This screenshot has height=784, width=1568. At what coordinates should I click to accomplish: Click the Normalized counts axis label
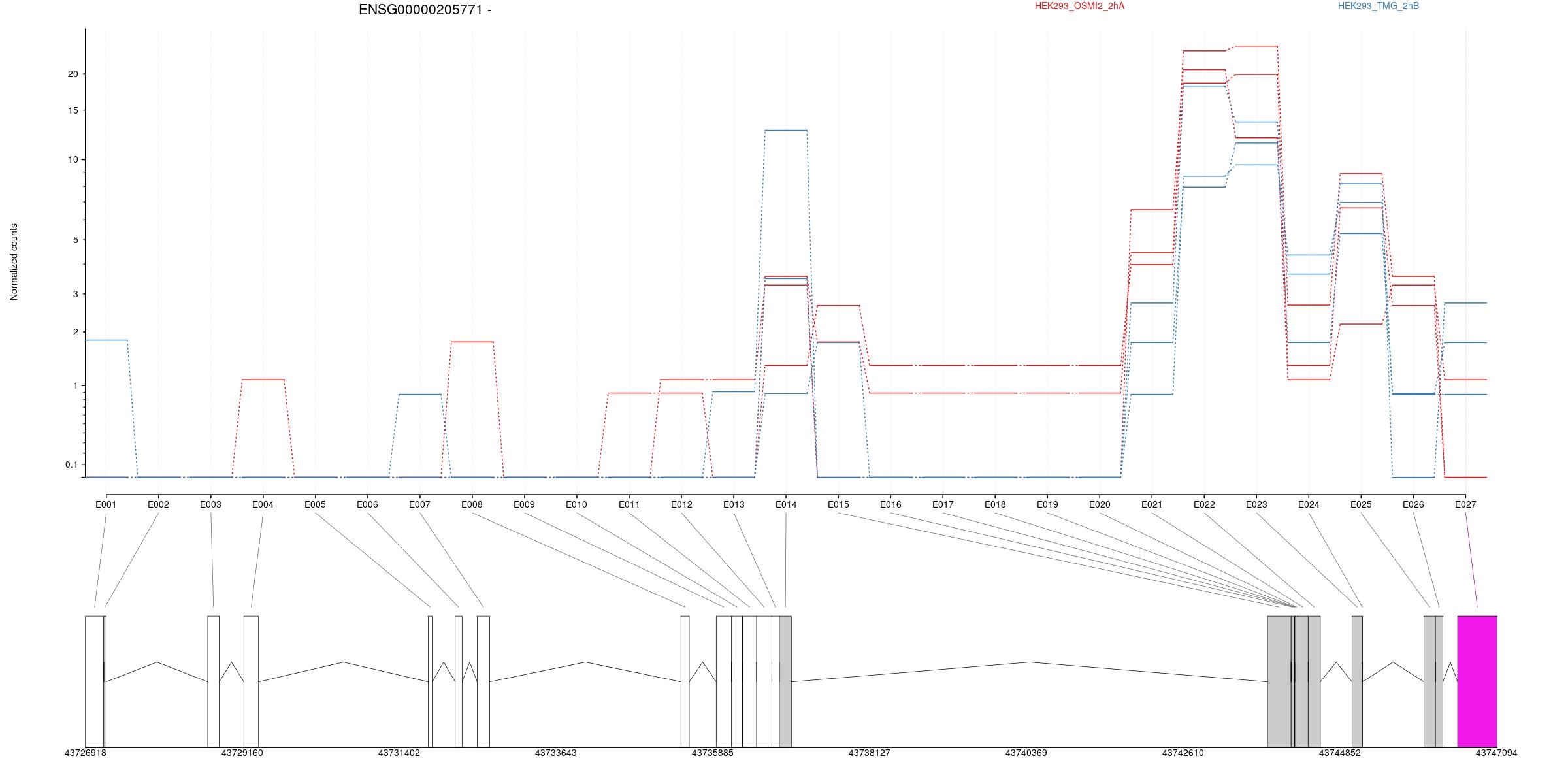click(x=14, y=262)
